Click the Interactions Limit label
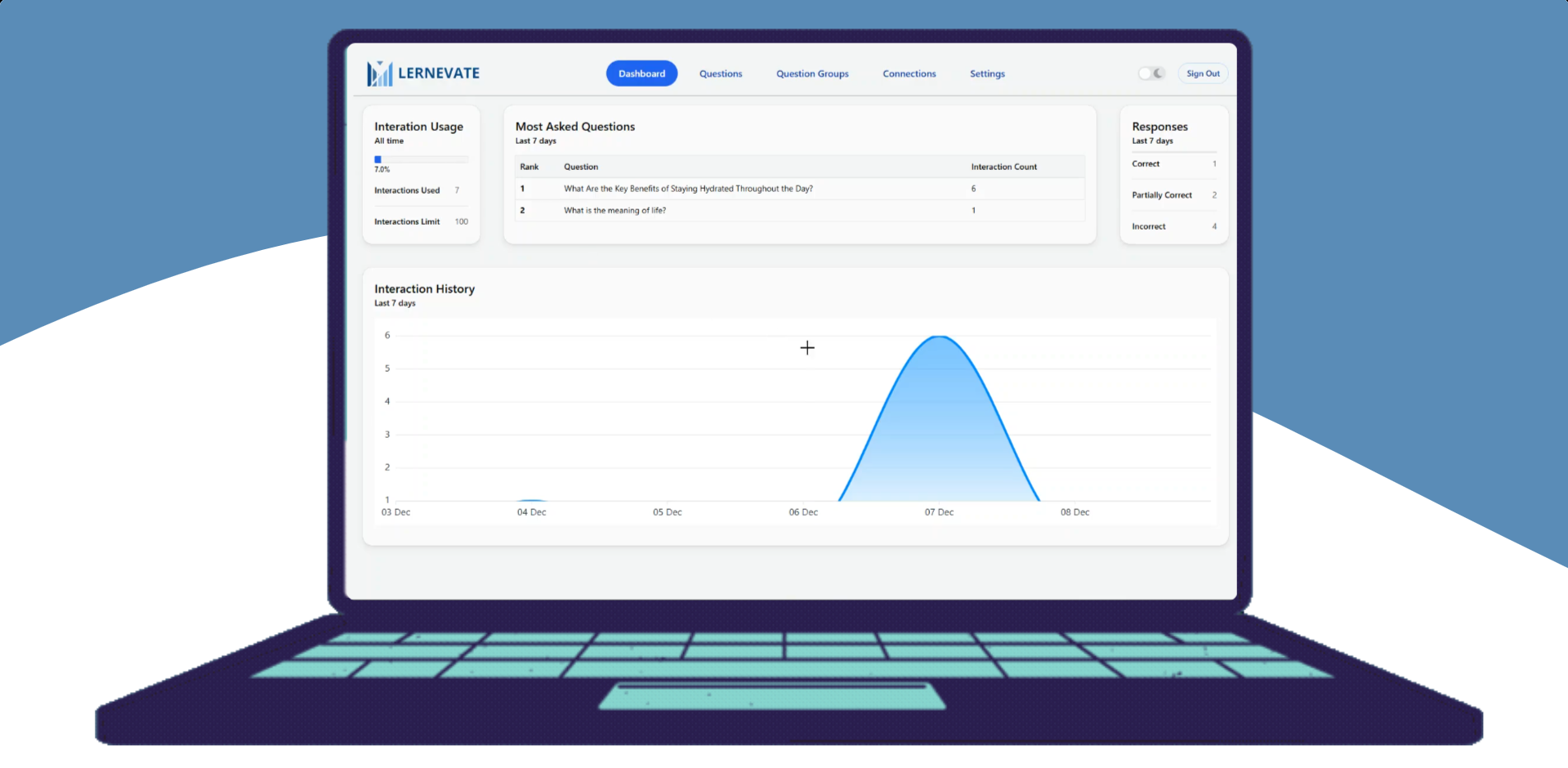Viewport: 1568px width, 768px height. coord(407,221)
